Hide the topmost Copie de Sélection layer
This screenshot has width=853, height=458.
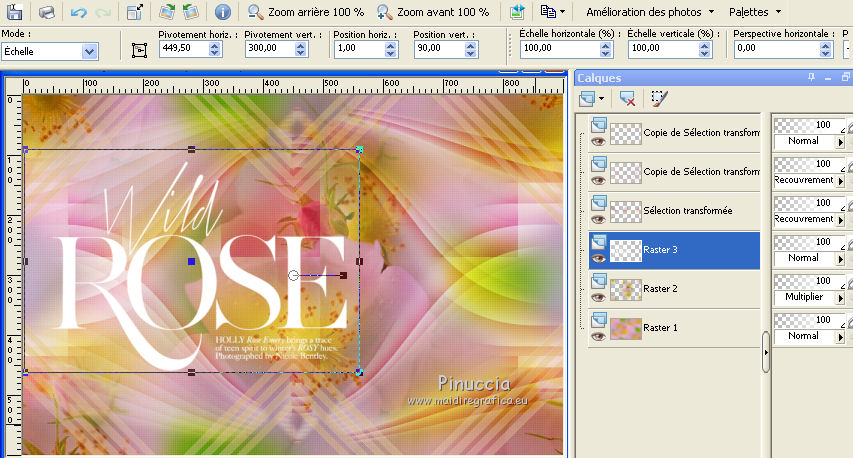point(598,141)
